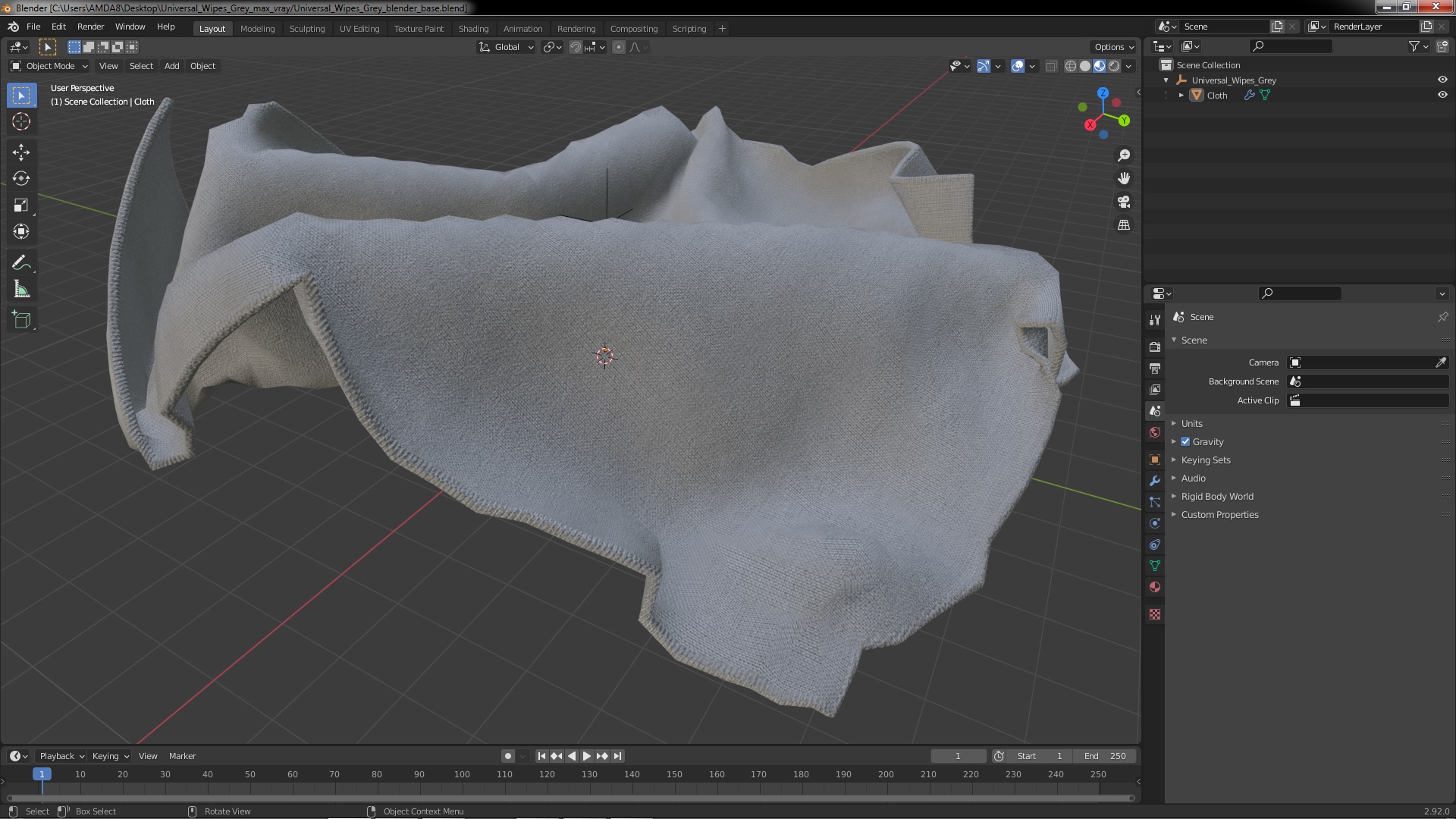Screen dimensions: 1456x819
Task: Expand the Rigid Body World panel
Action: pyautogui.click(x=1216, y=496)
